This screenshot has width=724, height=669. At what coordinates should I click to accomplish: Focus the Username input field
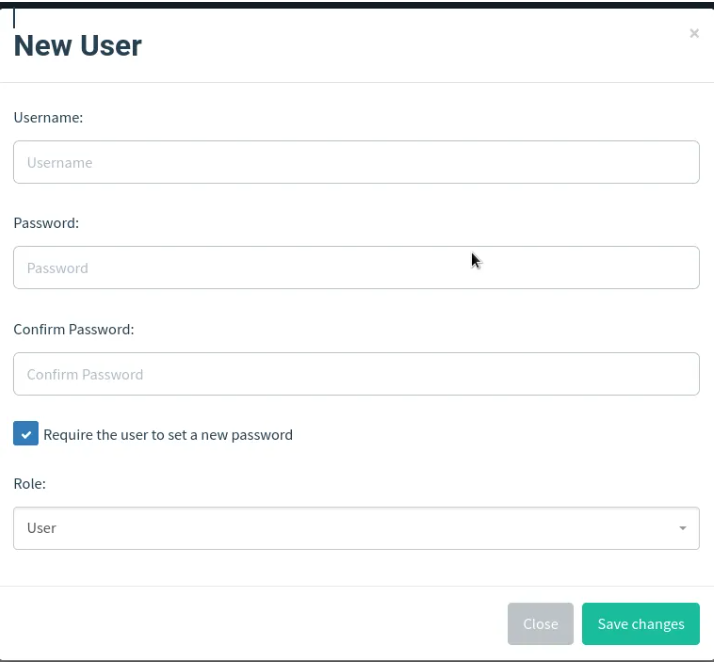coord(356,162)
